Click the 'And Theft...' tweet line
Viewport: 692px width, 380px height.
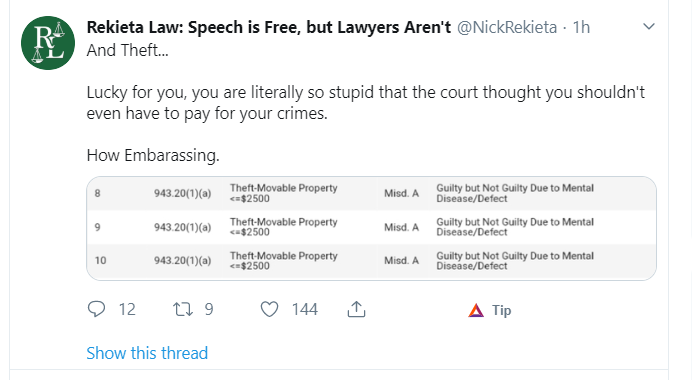tap(127, 50)
